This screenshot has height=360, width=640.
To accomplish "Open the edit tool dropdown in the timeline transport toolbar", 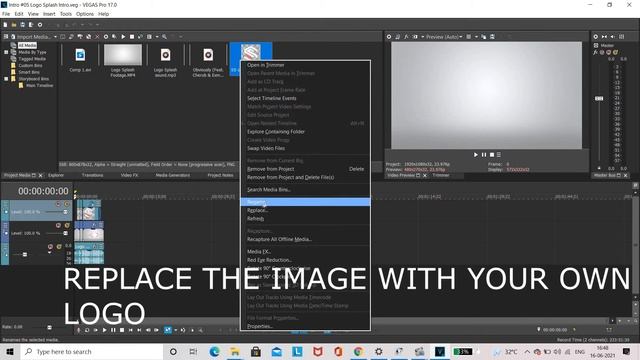I will [x=176, y=330].
